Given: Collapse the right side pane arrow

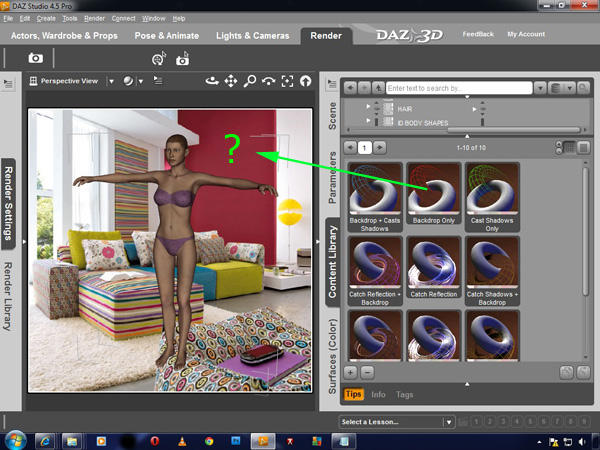Looking at the screenshot, I should (317, 242).
